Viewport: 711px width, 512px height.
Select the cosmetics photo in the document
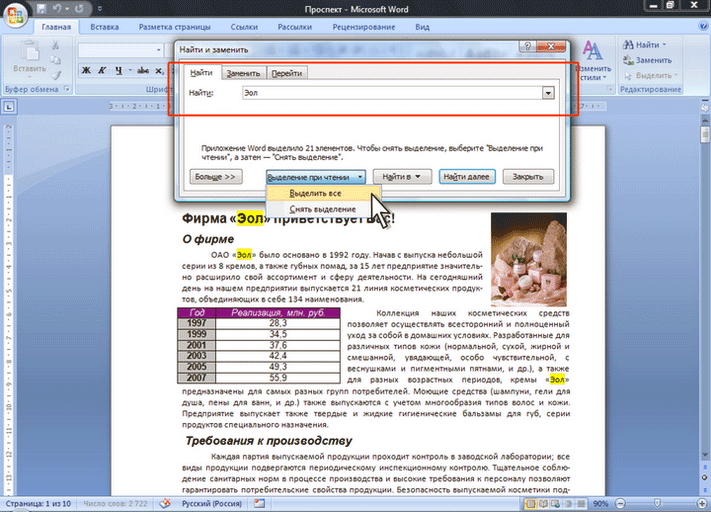[x=529, y=259]
